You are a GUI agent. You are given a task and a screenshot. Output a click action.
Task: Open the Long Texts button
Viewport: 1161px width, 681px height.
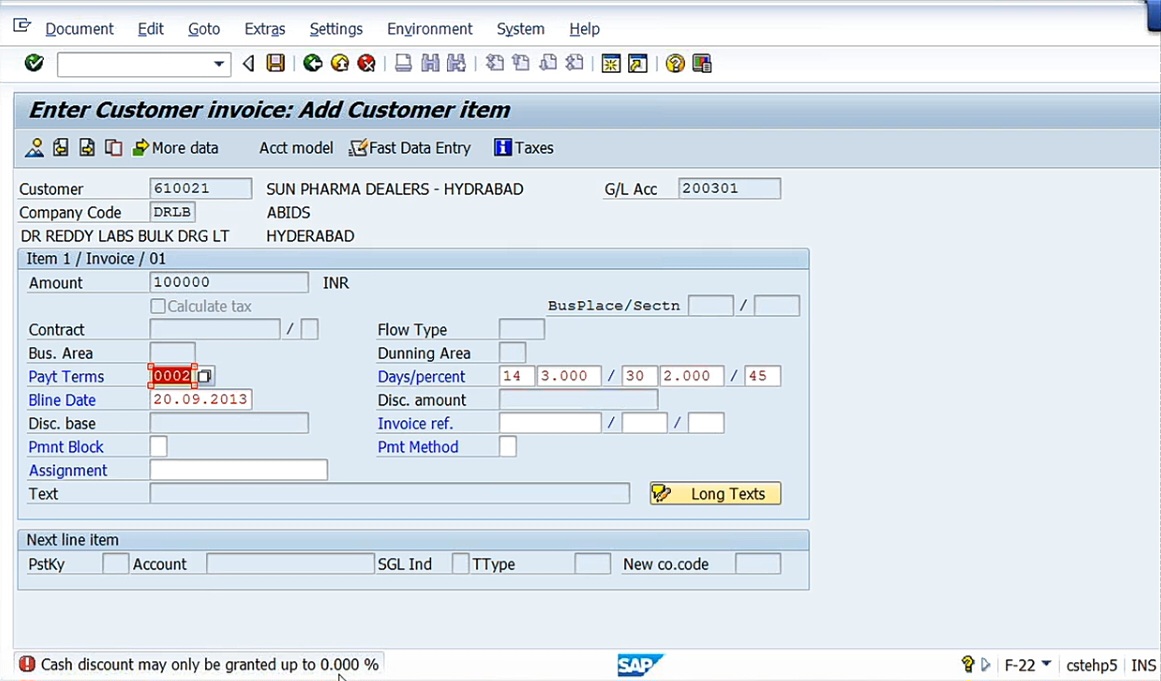coord(715,494)
